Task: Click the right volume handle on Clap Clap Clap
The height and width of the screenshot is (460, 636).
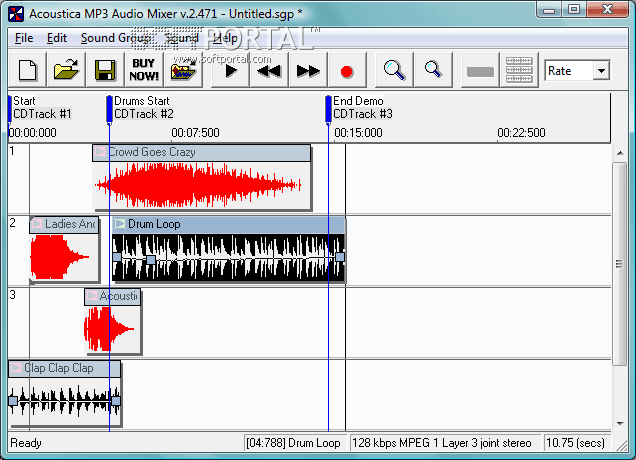Action: pyautogui.click(x=116, y=401)
